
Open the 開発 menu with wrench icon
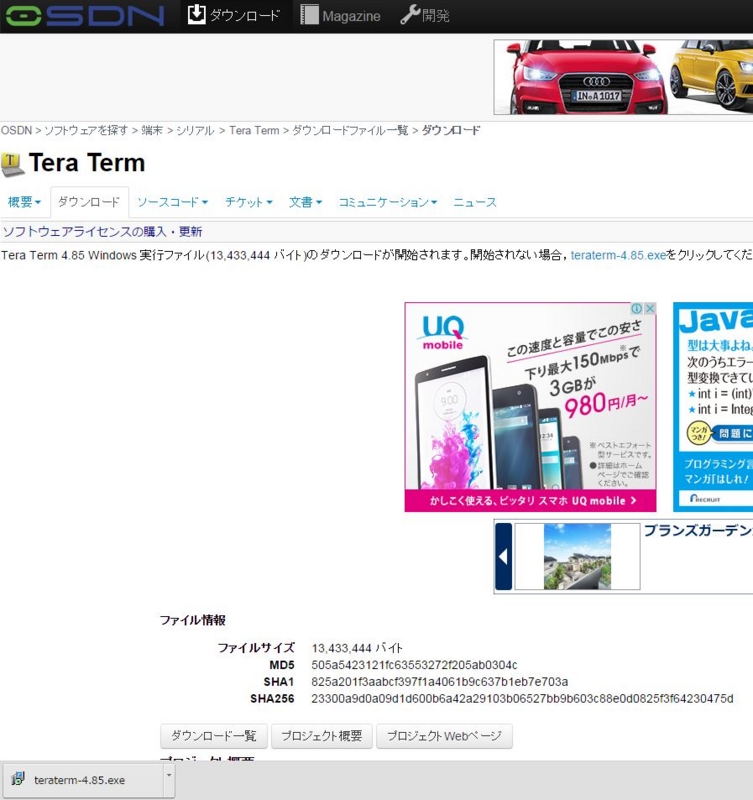click(x=424, y=15)
